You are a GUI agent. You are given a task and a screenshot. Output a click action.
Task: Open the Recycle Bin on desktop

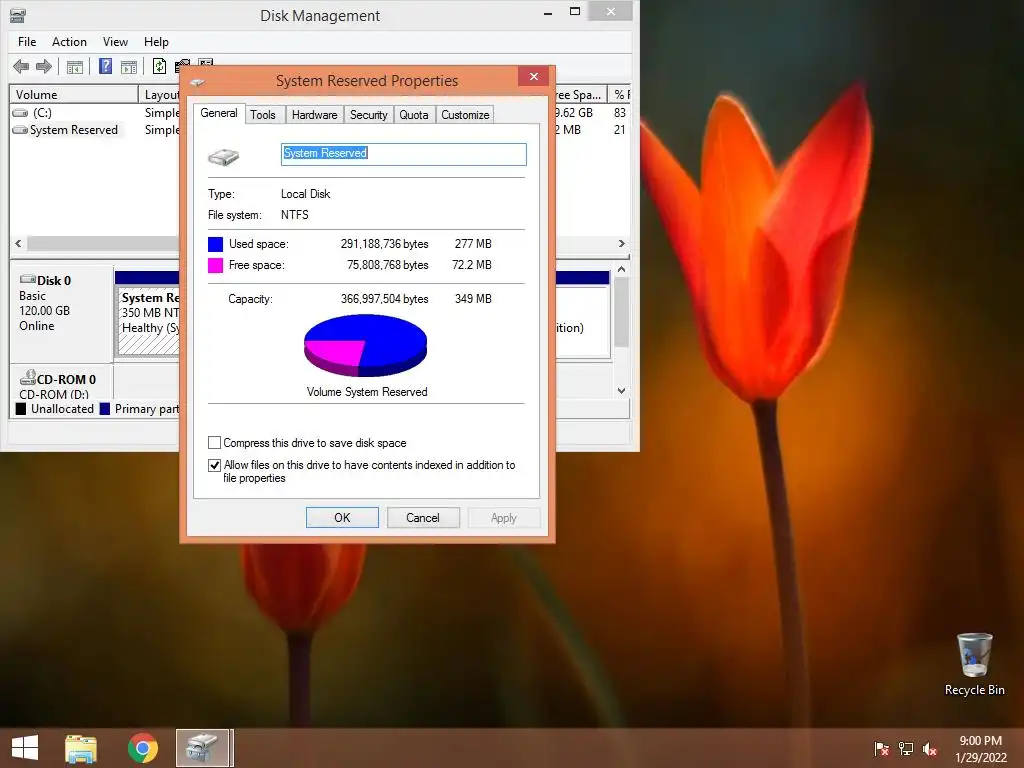[974, 664]
